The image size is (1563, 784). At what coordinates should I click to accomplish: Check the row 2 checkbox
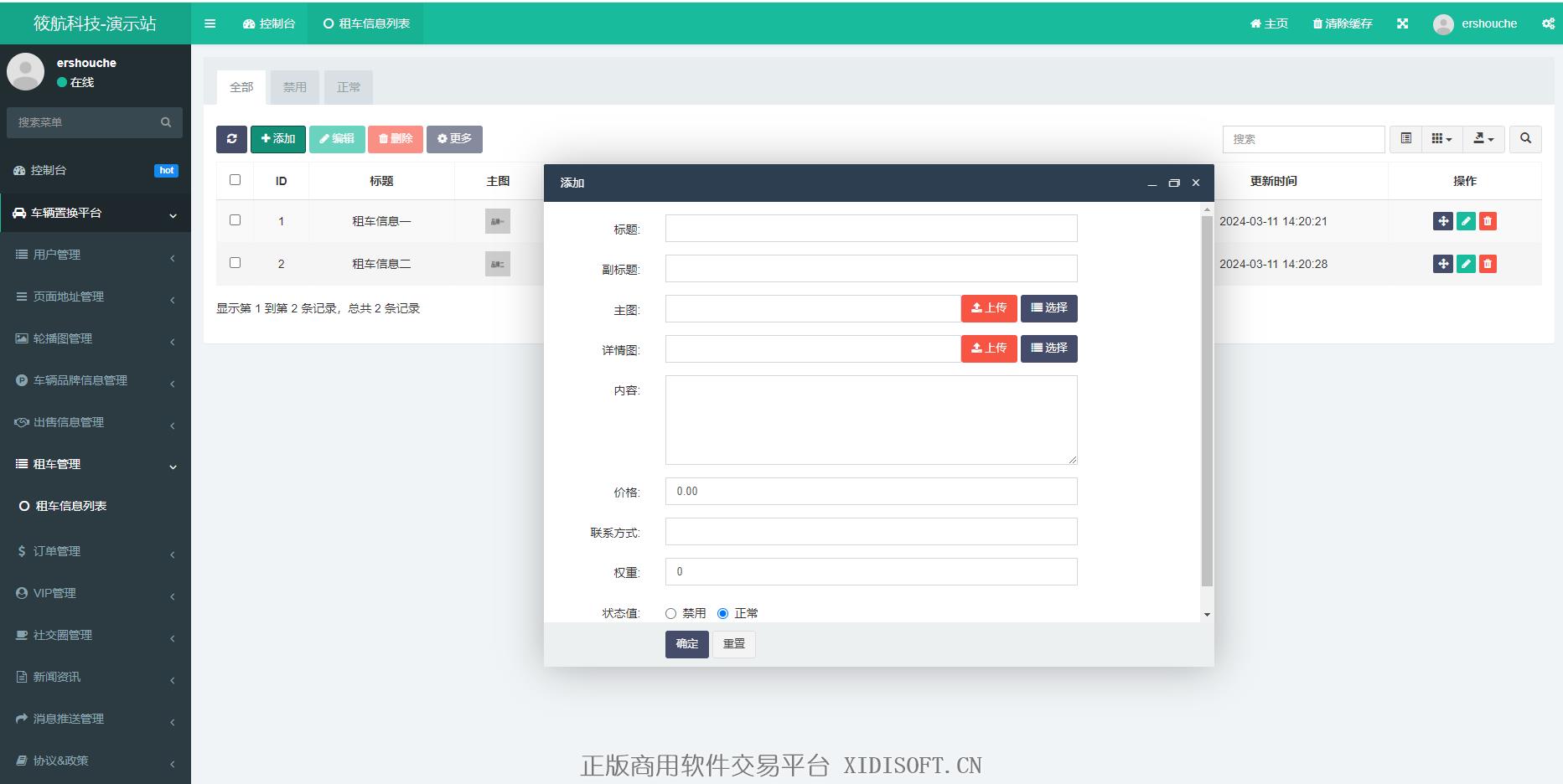click(235, 262)
